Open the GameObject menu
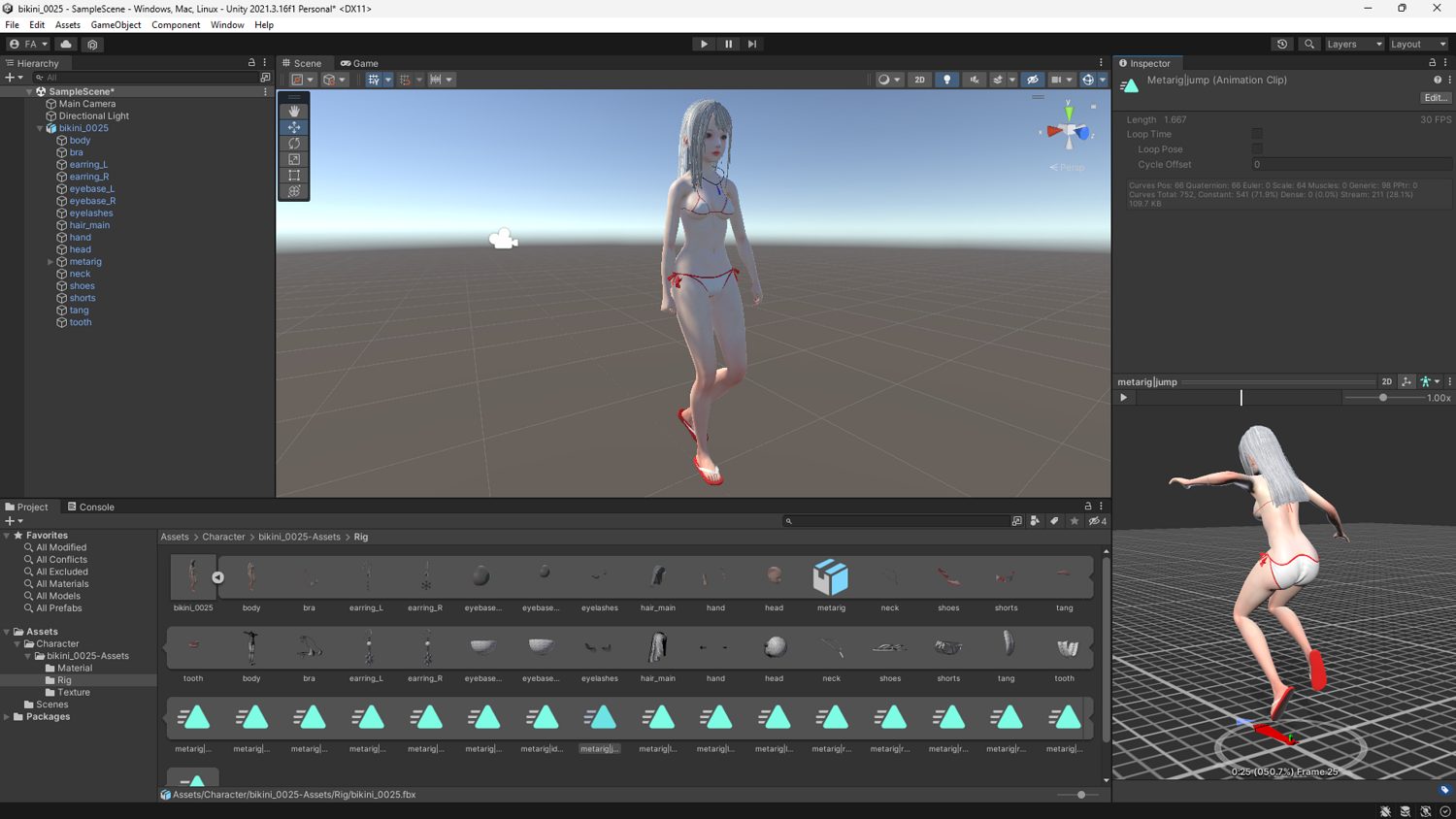Viewport: 1456px width, 819px height. point(116,25)
